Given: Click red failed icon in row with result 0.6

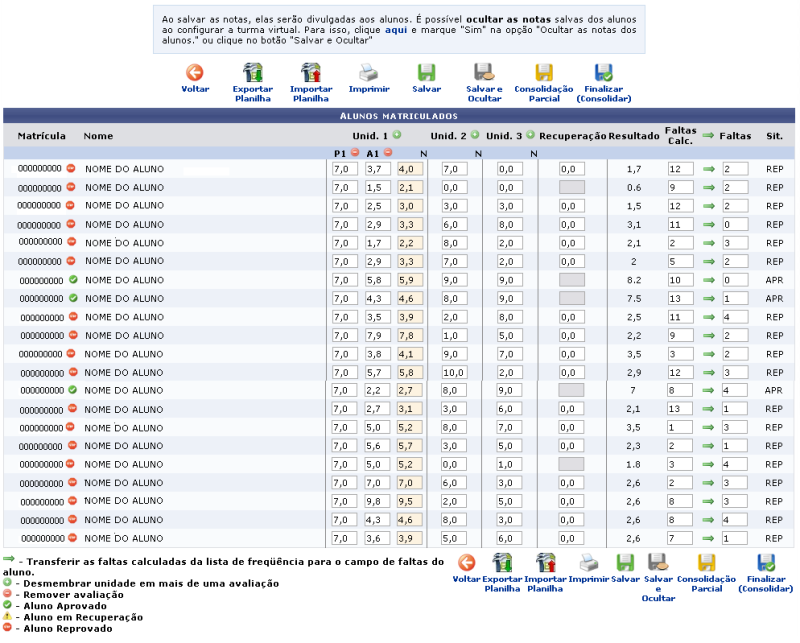Looking at the screenshot, I should [x=71, y=187].
